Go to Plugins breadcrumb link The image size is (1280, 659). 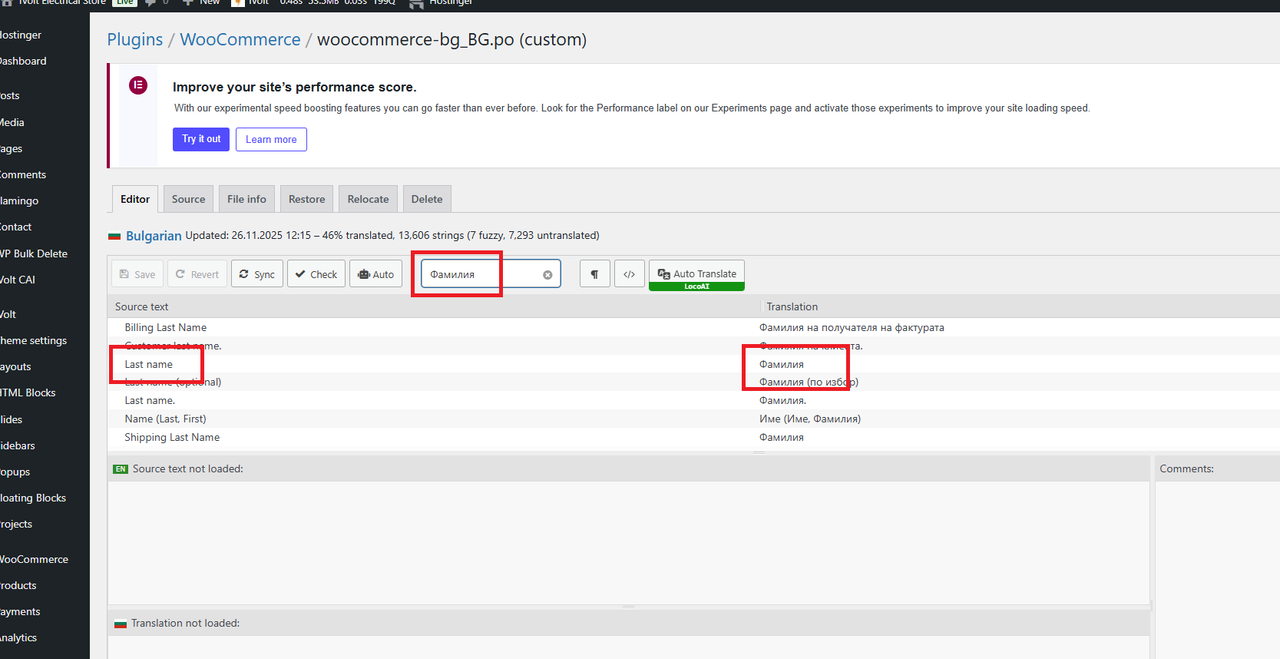135,40
